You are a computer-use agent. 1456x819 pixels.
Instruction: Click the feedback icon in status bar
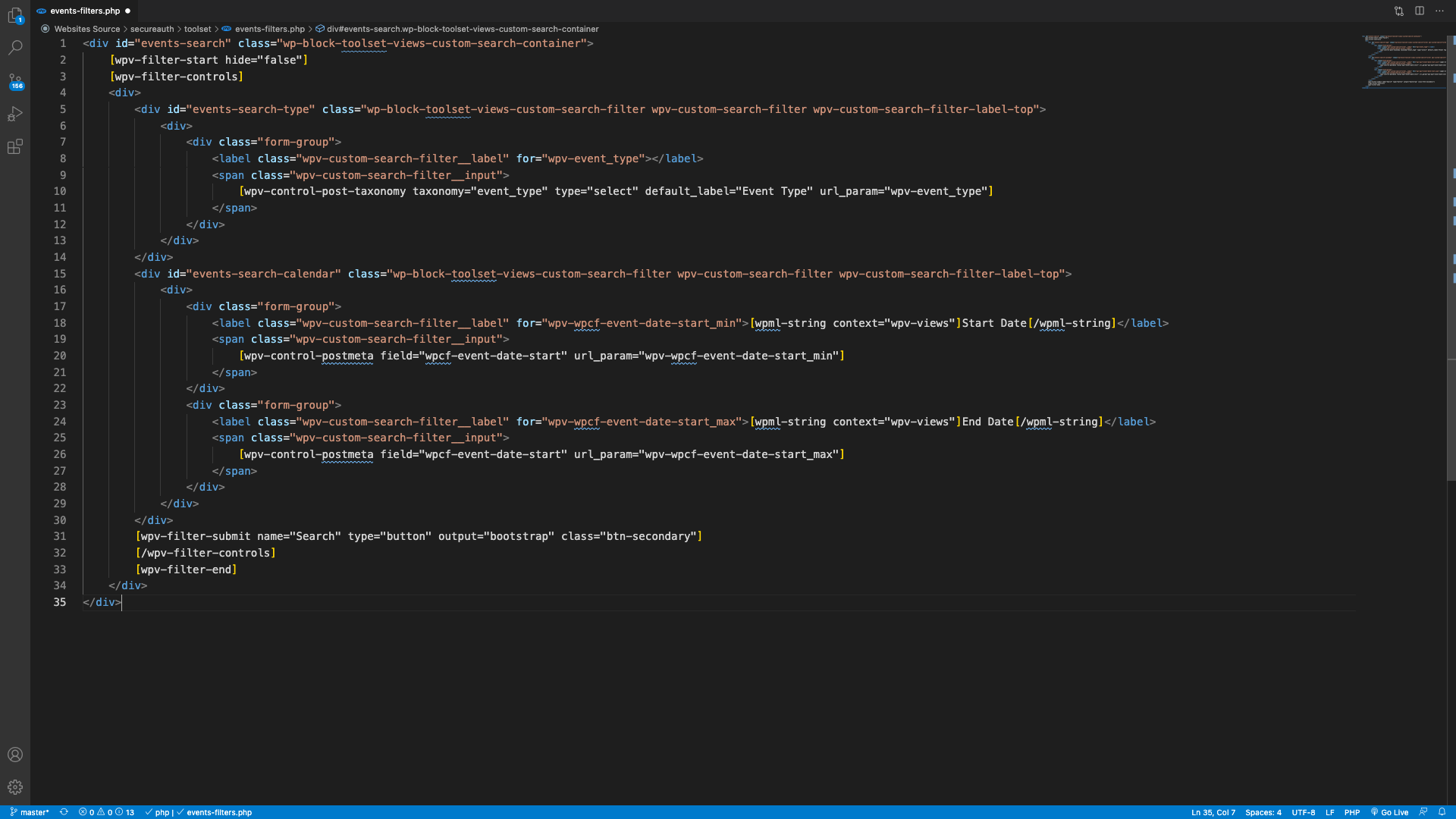pyautogui.click(x=1423, y=812)
